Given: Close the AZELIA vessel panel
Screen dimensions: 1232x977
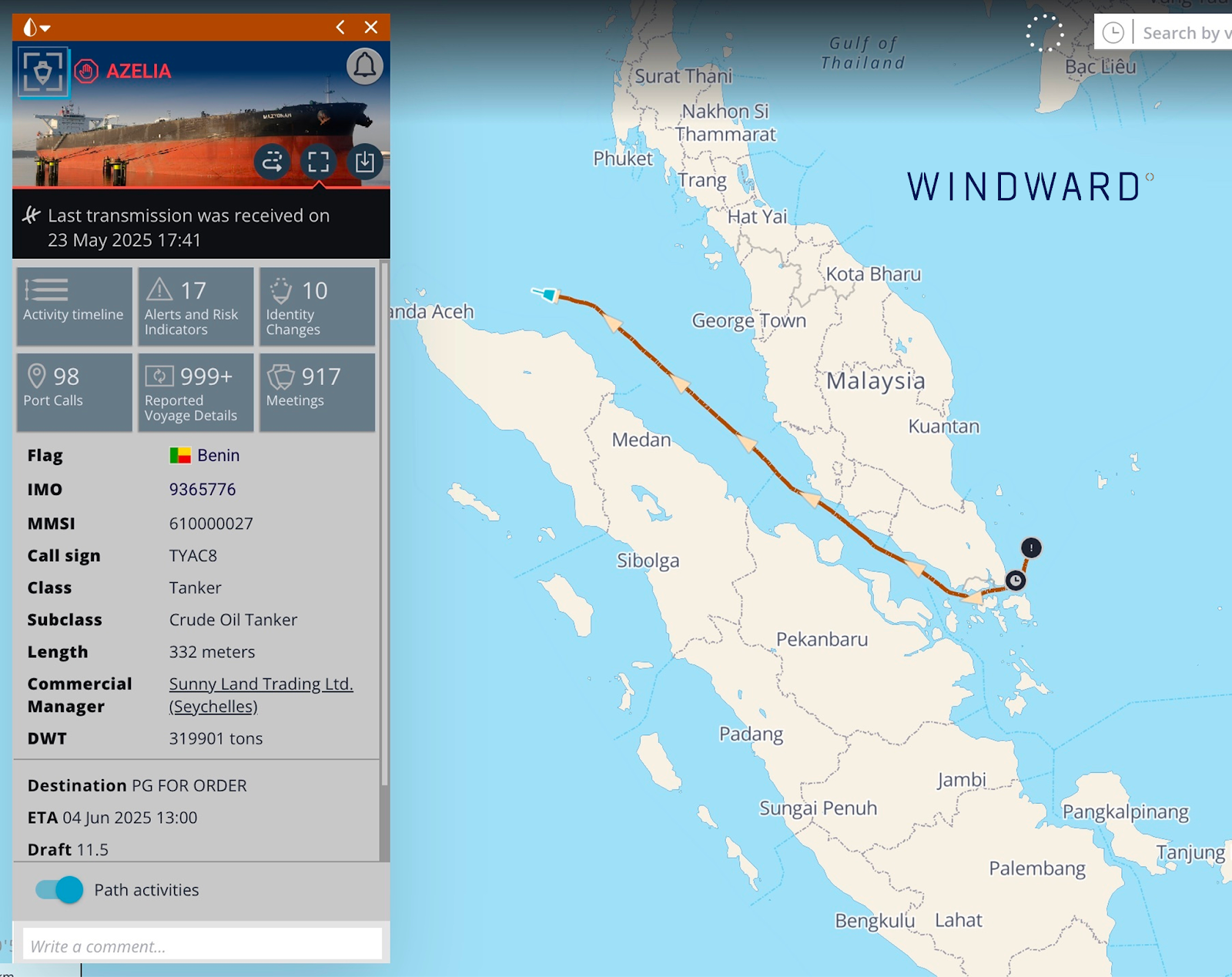Looking at the screenshot, I should coord(371,28).
